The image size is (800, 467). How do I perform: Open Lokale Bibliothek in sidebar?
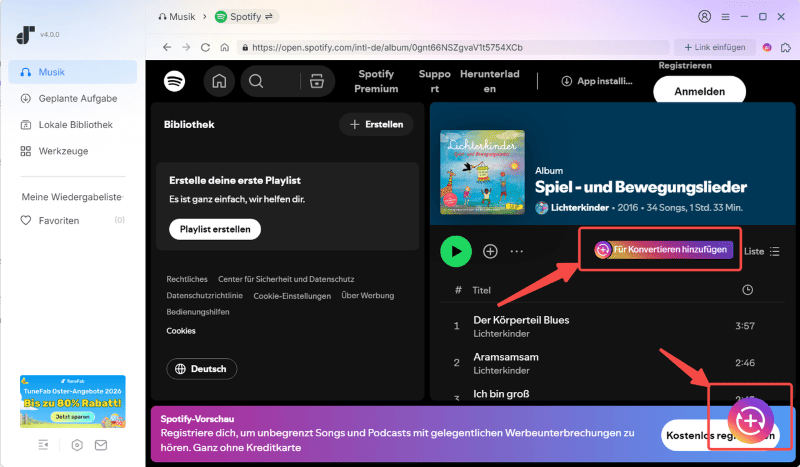pos(66,125)
